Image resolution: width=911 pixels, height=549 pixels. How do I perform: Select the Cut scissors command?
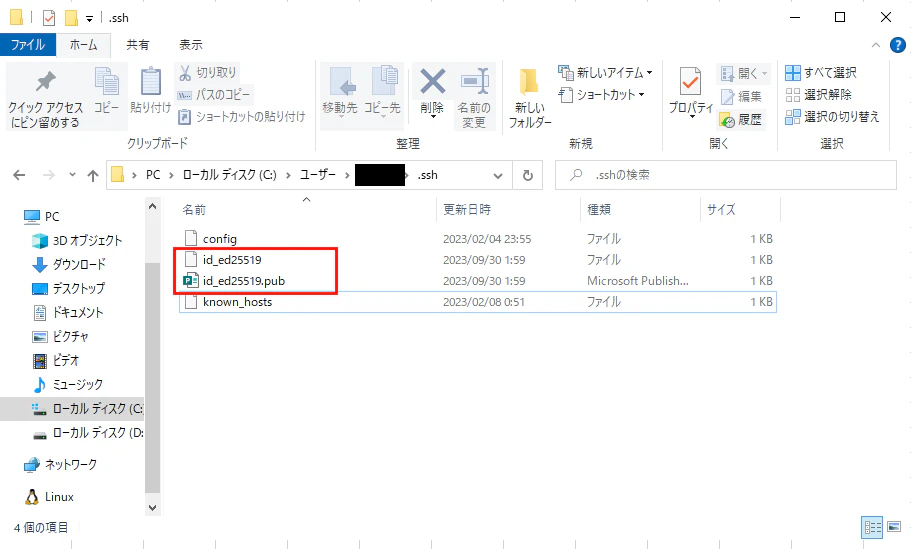tap(208, 73)
